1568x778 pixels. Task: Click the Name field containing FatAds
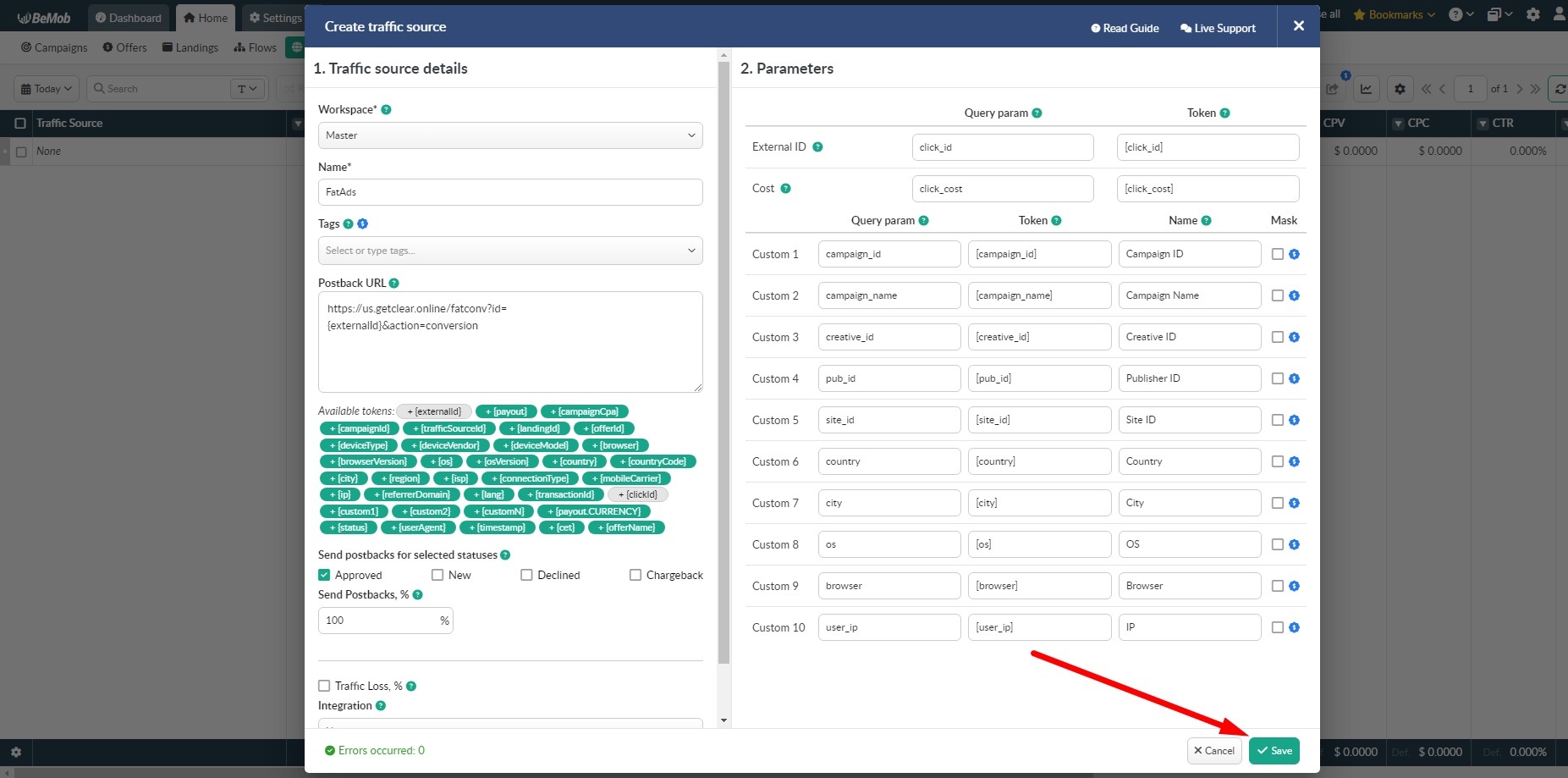tap(510, 192)
